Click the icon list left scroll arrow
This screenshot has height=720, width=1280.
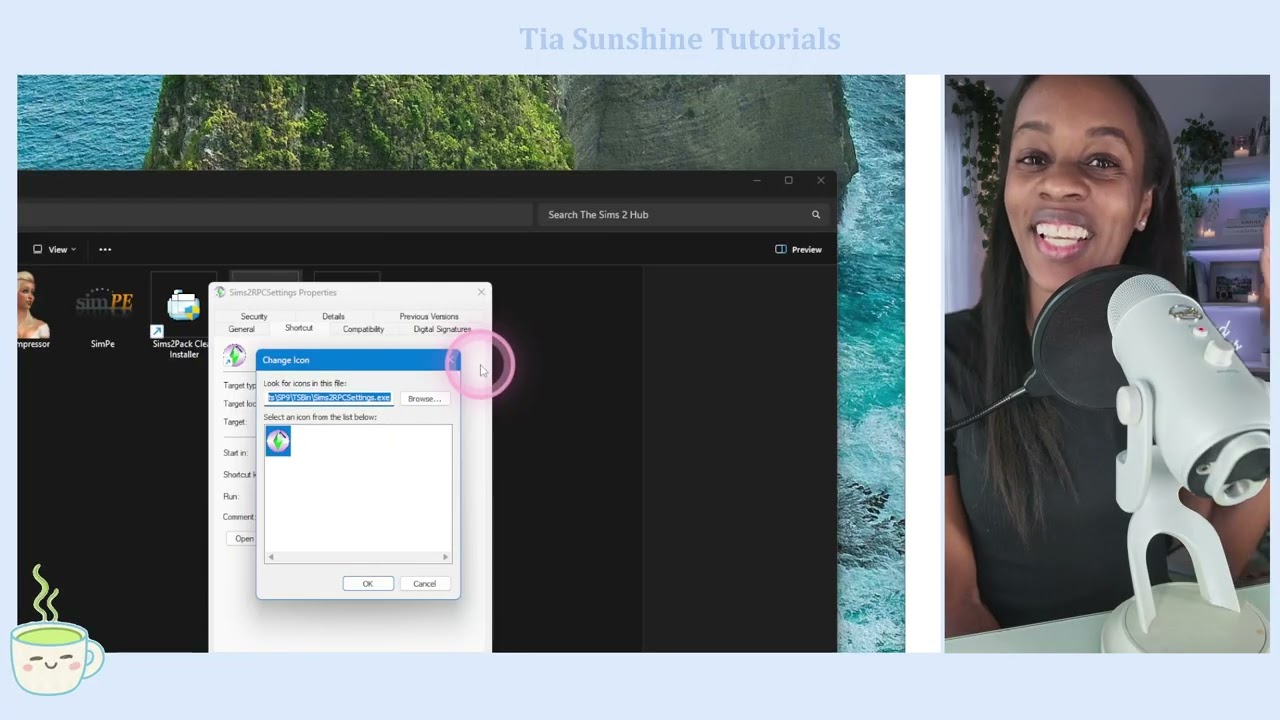click(x=270, y=557)
